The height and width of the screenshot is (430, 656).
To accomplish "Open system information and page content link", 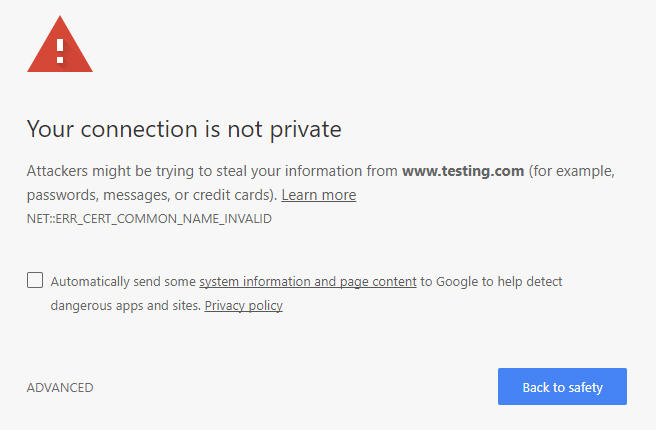I will pos(308,282).
